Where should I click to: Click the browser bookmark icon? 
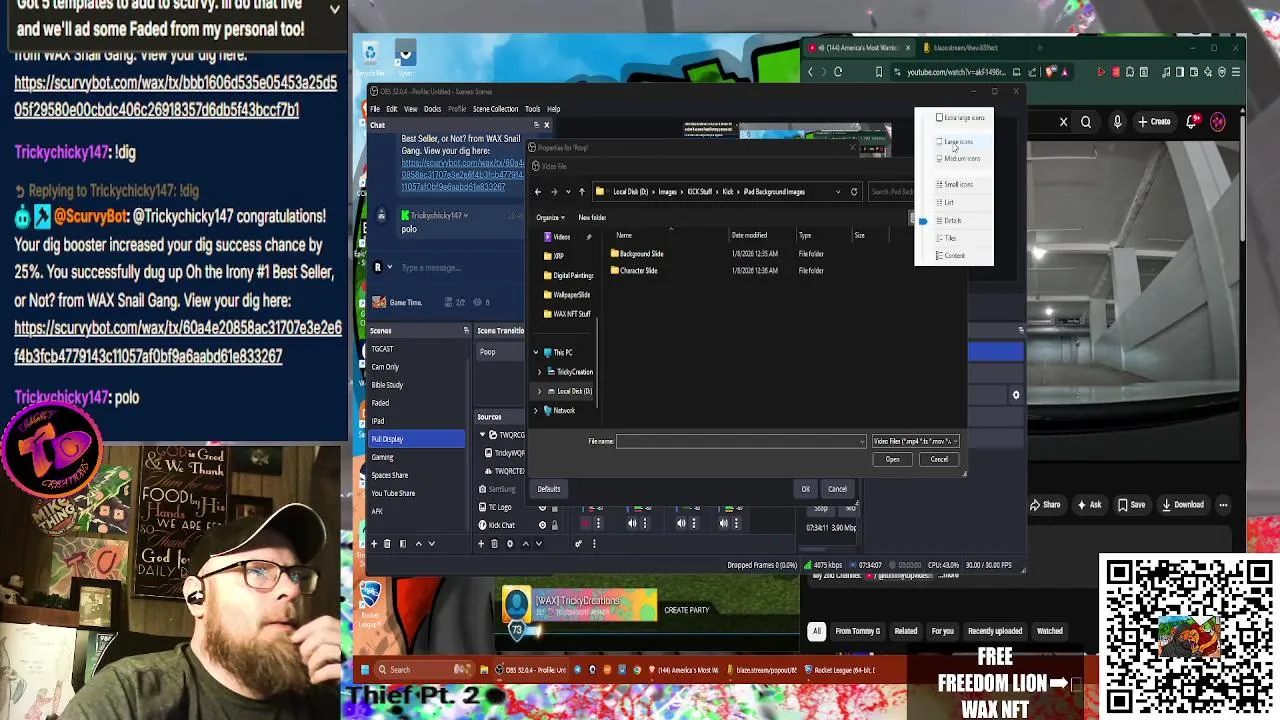(879, 72)
